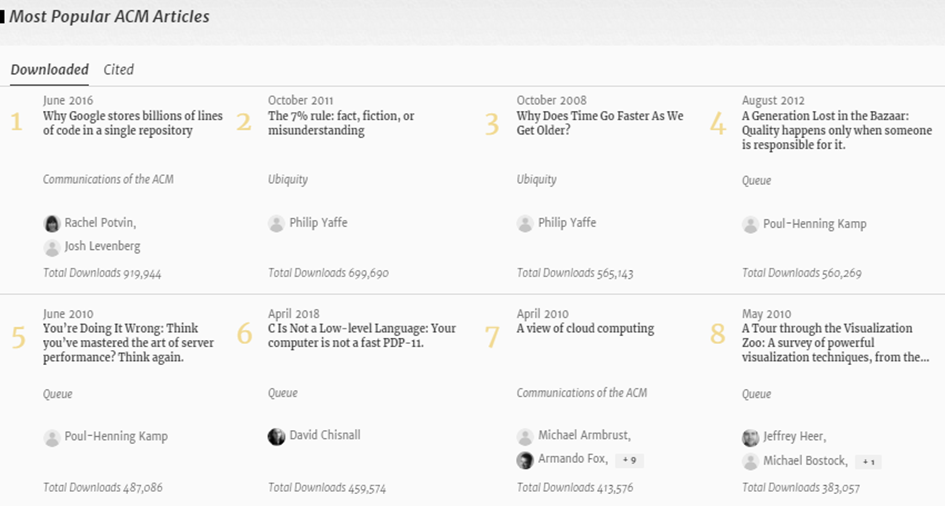Screen dimensions: 945x506
Task: Switch to the Cited tab
Action: pos(119,69)
